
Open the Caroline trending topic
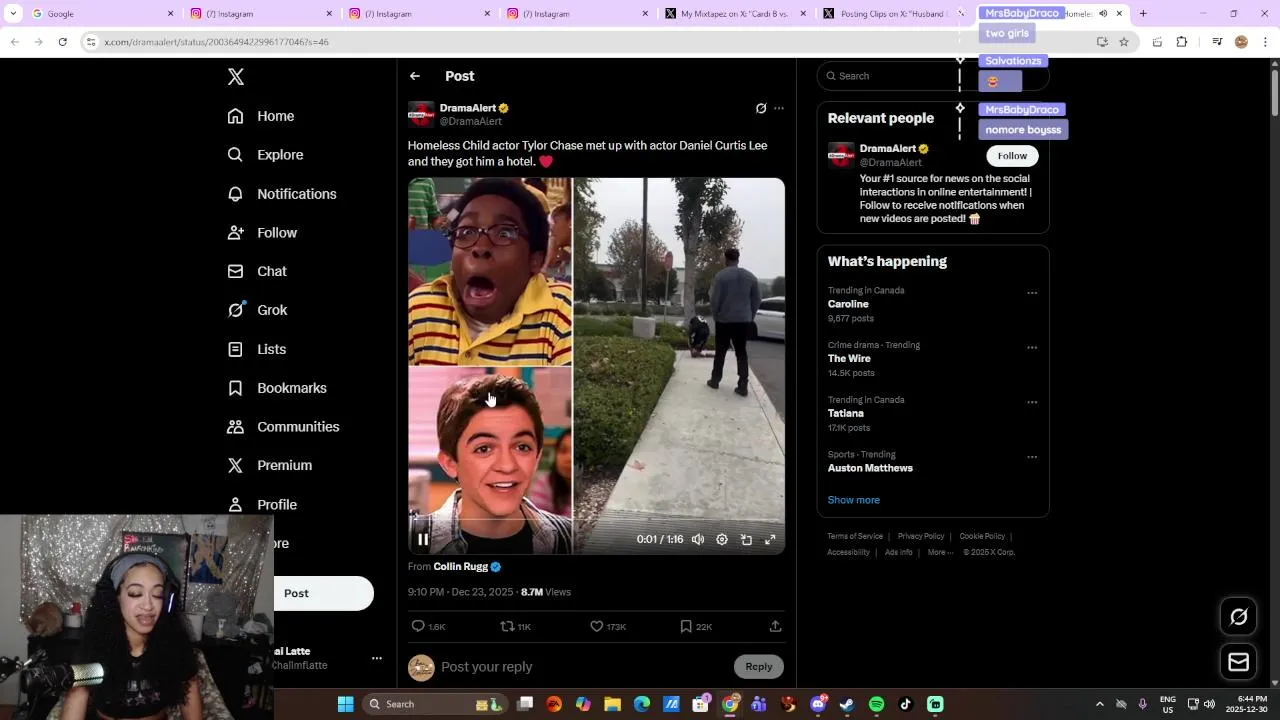848,304
